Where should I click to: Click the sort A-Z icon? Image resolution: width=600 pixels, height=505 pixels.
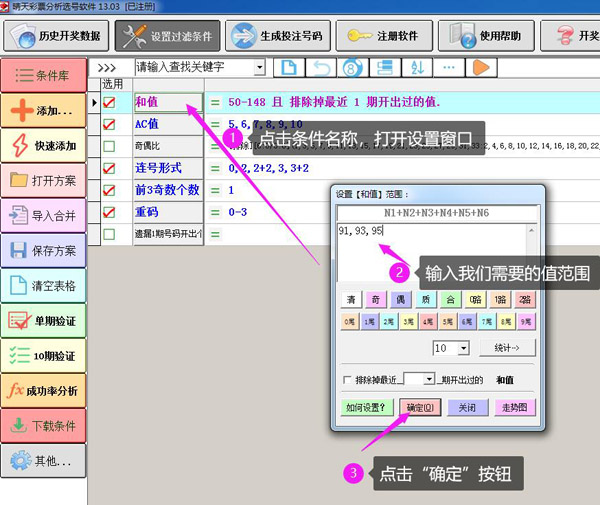(x=417, y=68)
